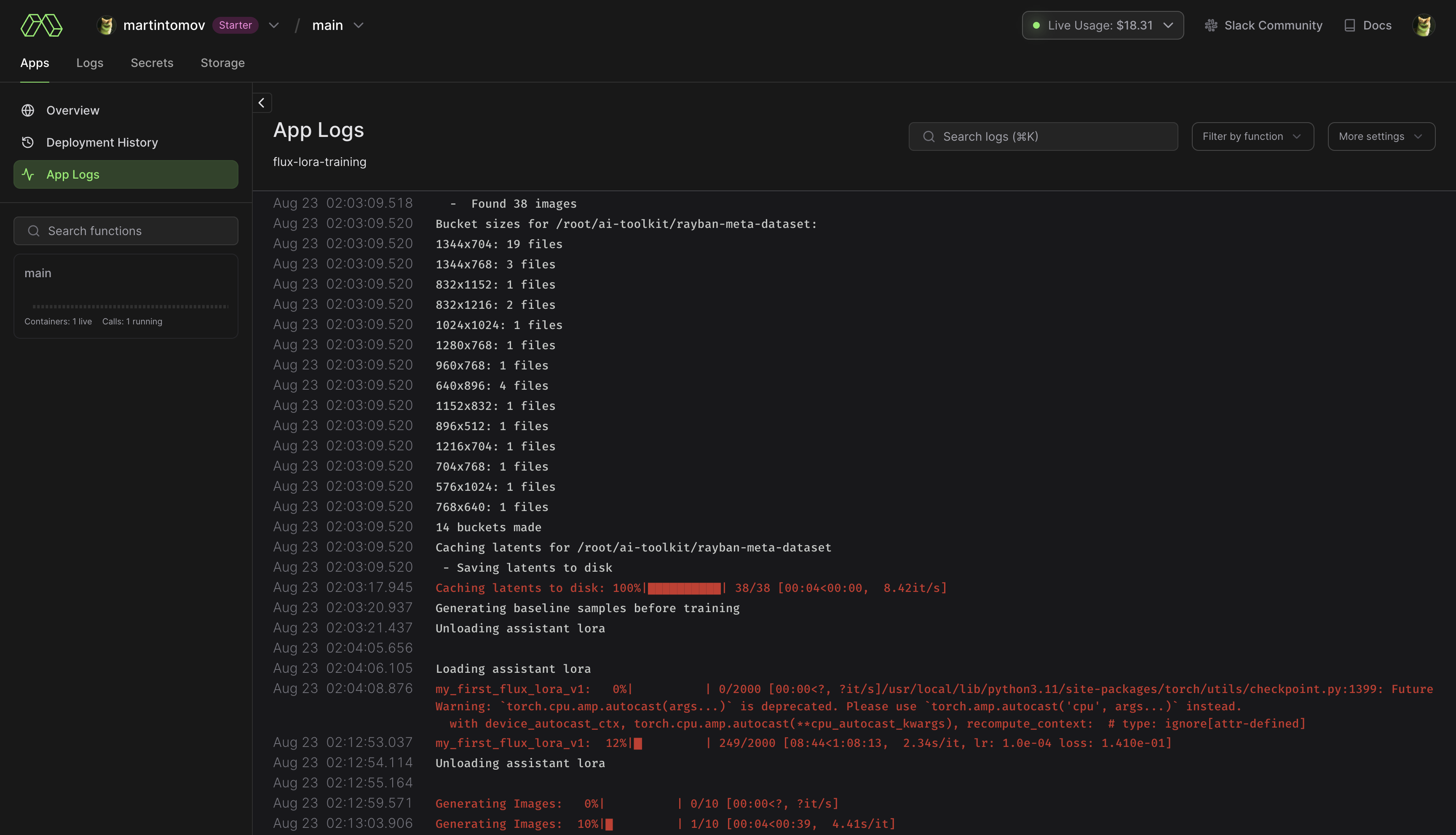Click the Storage menu item
The width and height of the screenshot is (1456, 835).
pos(222,62)
